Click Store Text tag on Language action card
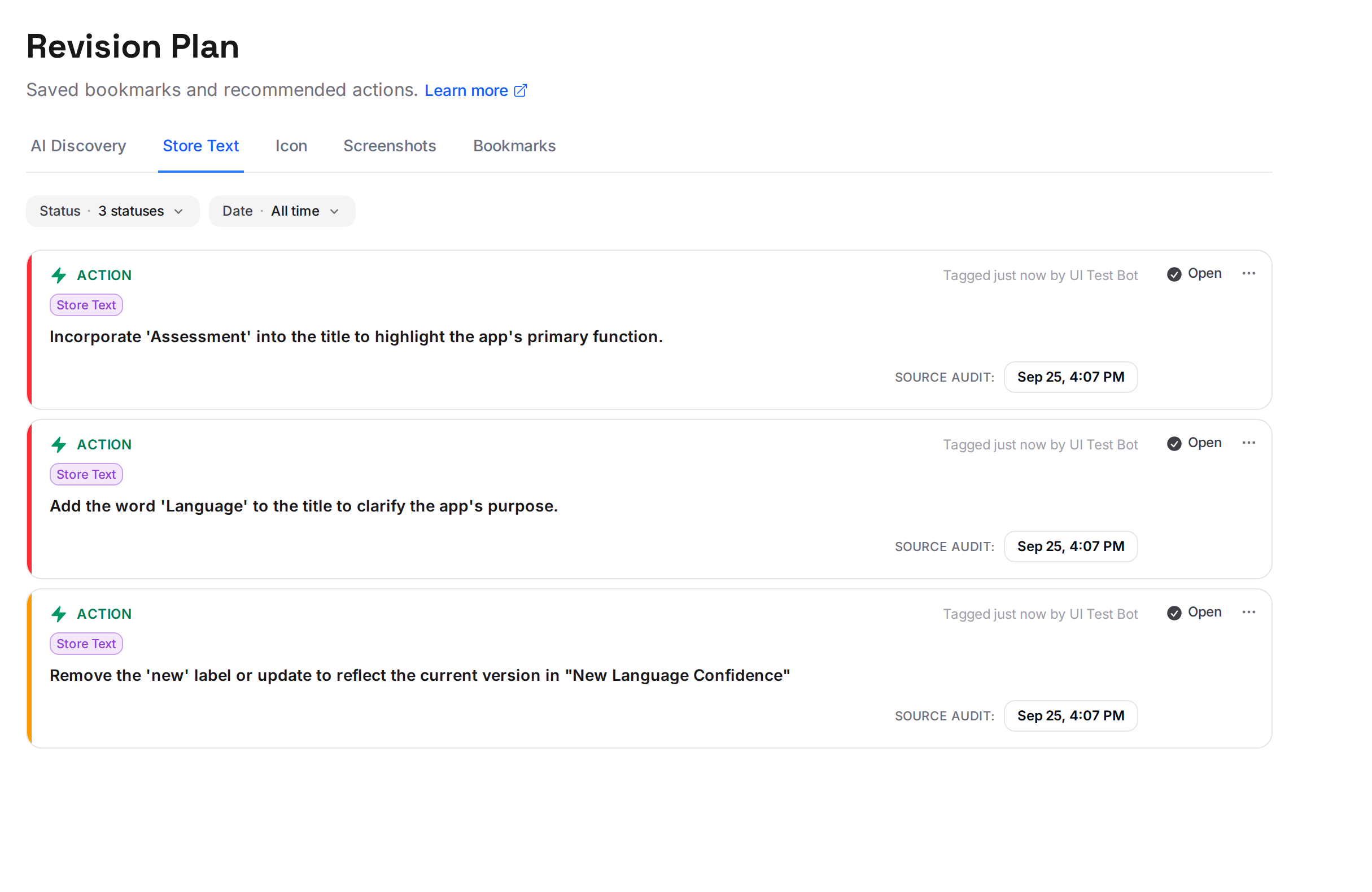 pyautogui.click(x=86, y=475)
